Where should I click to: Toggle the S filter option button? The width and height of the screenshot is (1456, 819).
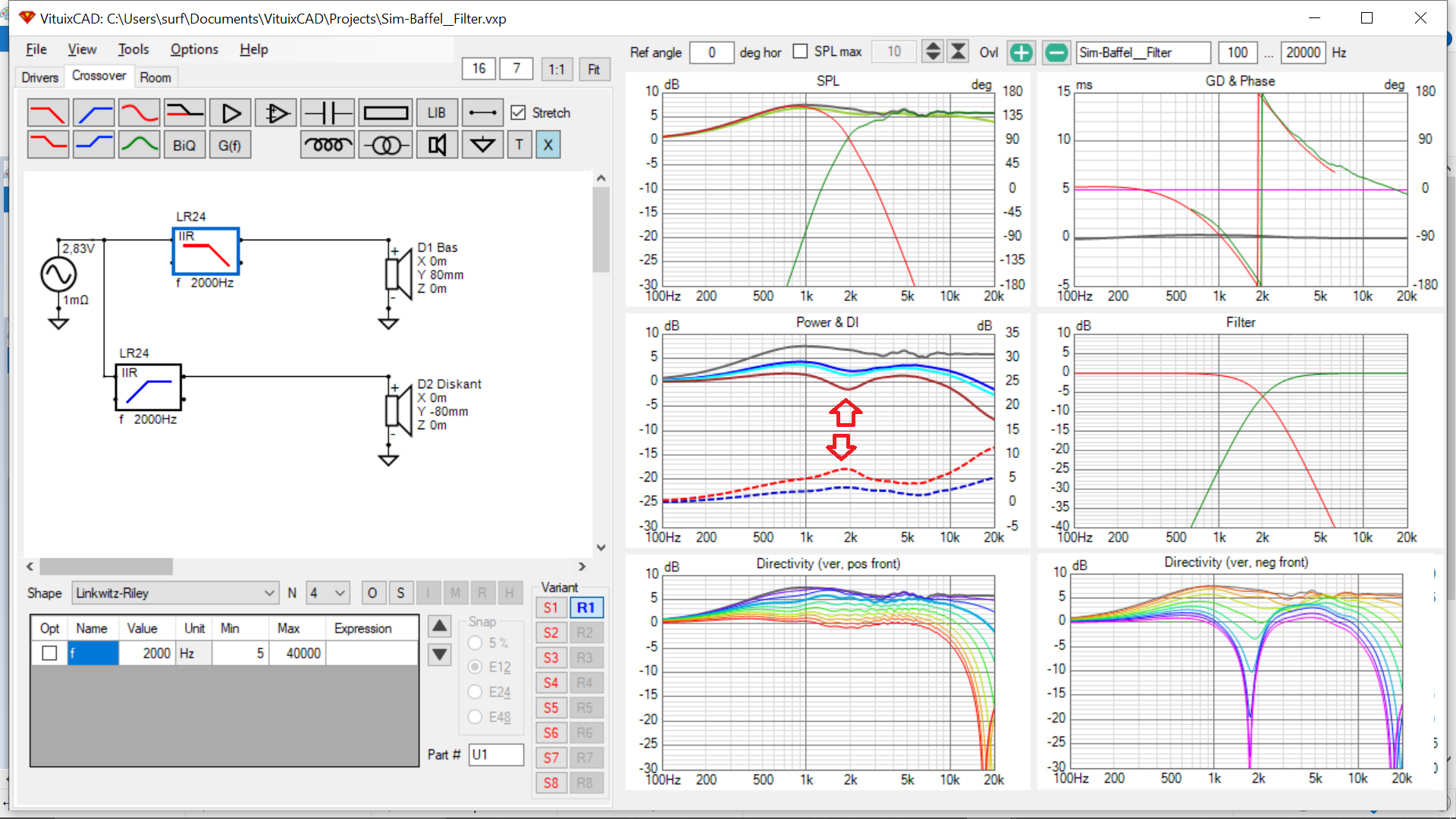400,593
